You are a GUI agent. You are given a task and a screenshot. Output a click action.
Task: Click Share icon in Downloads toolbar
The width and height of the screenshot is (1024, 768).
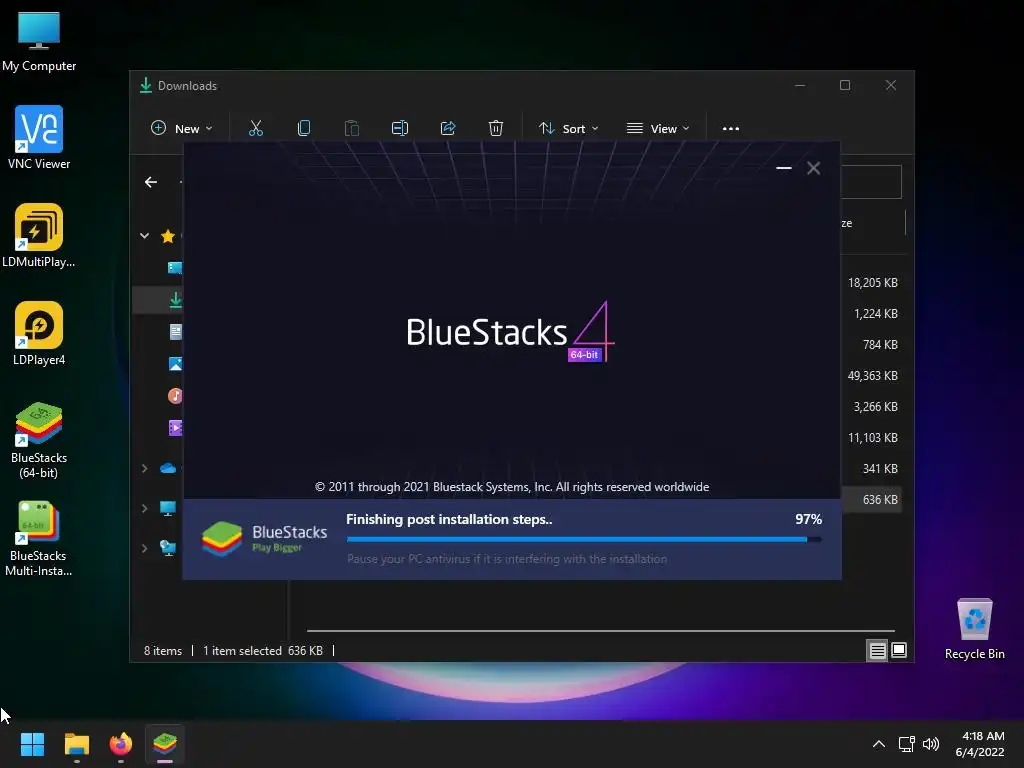pos(448,128)
